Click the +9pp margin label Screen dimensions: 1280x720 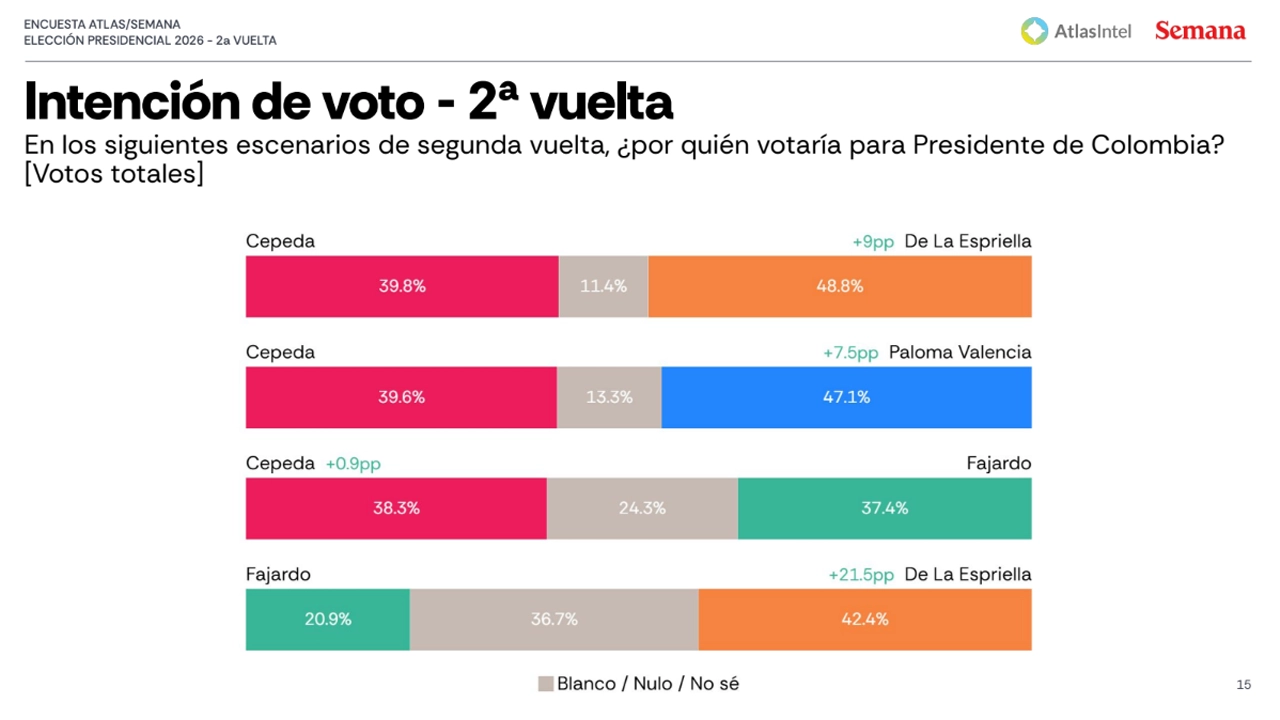(873, 242)
